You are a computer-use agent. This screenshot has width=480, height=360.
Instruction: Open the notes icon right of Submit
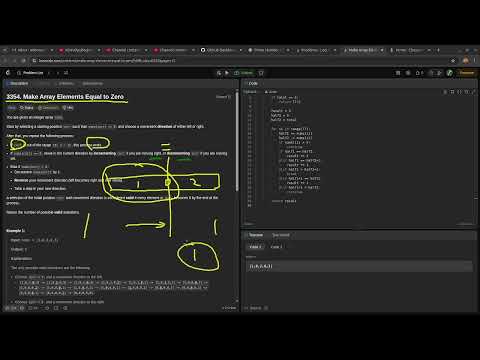click(261, 73)
